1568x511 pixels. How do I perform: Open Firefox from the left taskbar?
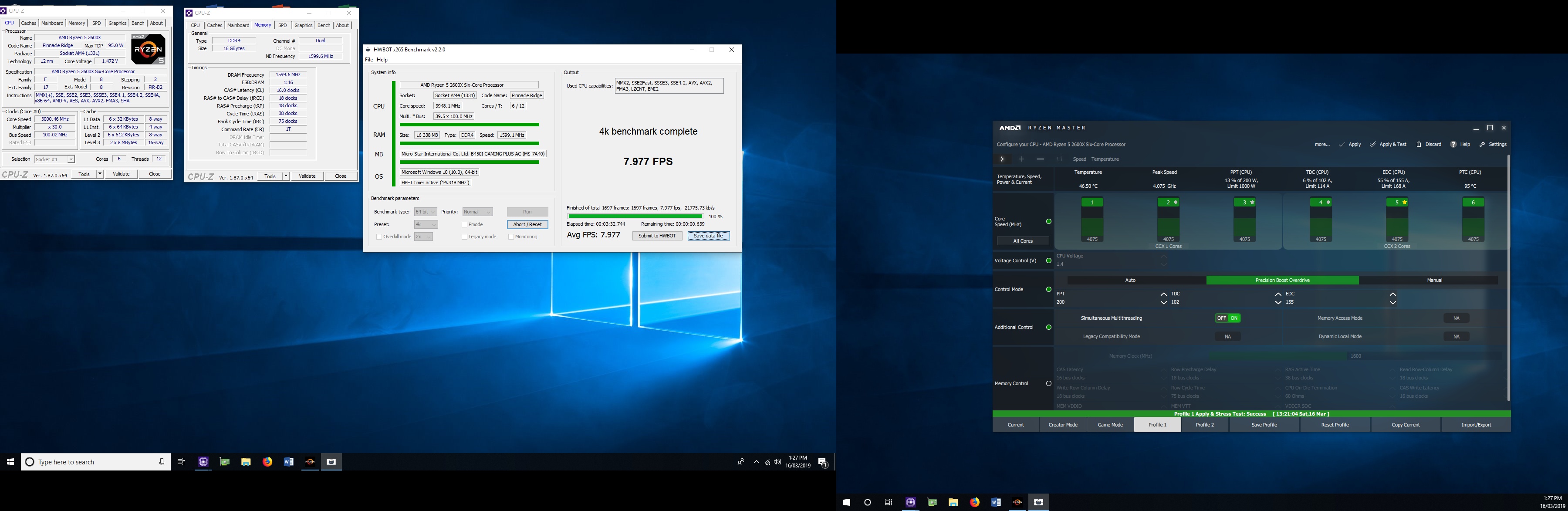click(267, 462)
